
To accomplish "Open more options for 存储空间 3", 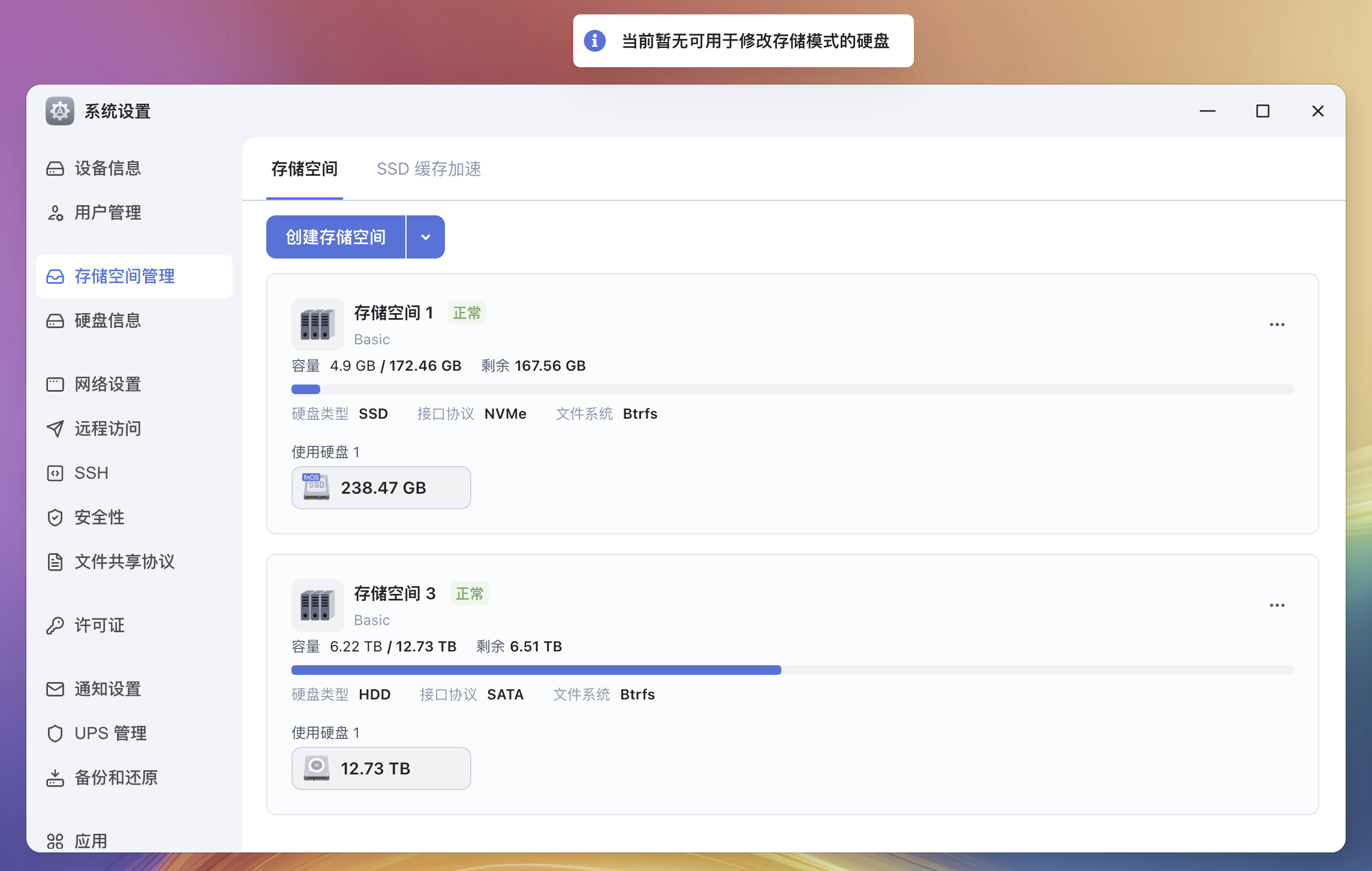I will coord(1277,605).
